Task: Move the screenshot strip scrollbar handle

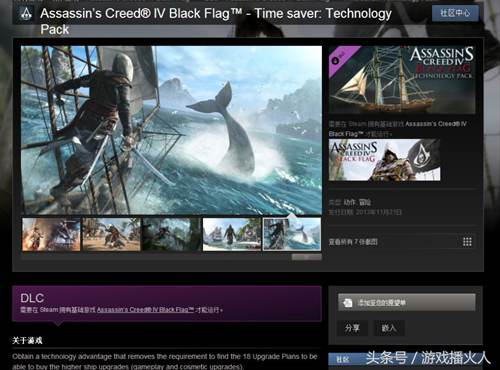Action: pos(307,257)
